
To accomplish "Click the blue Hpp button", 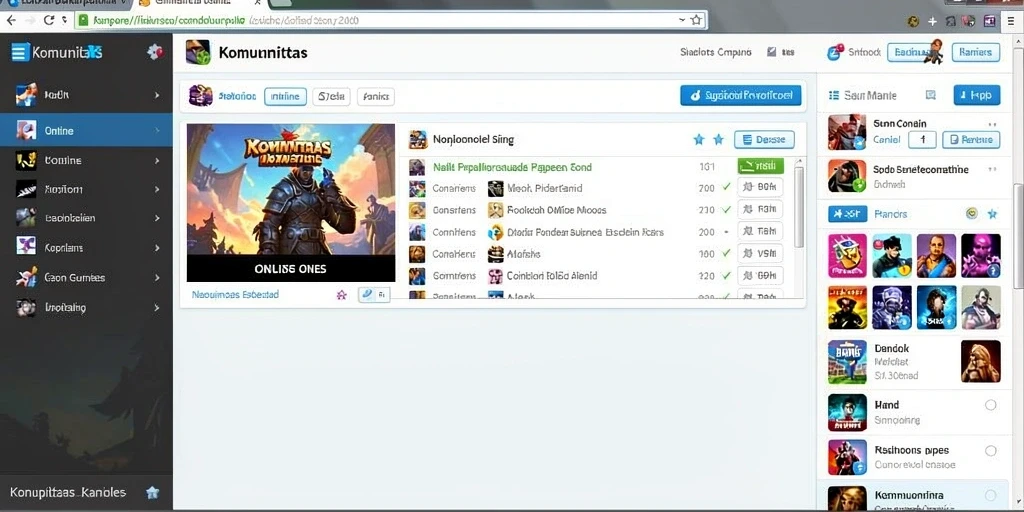I will (976, 95).
